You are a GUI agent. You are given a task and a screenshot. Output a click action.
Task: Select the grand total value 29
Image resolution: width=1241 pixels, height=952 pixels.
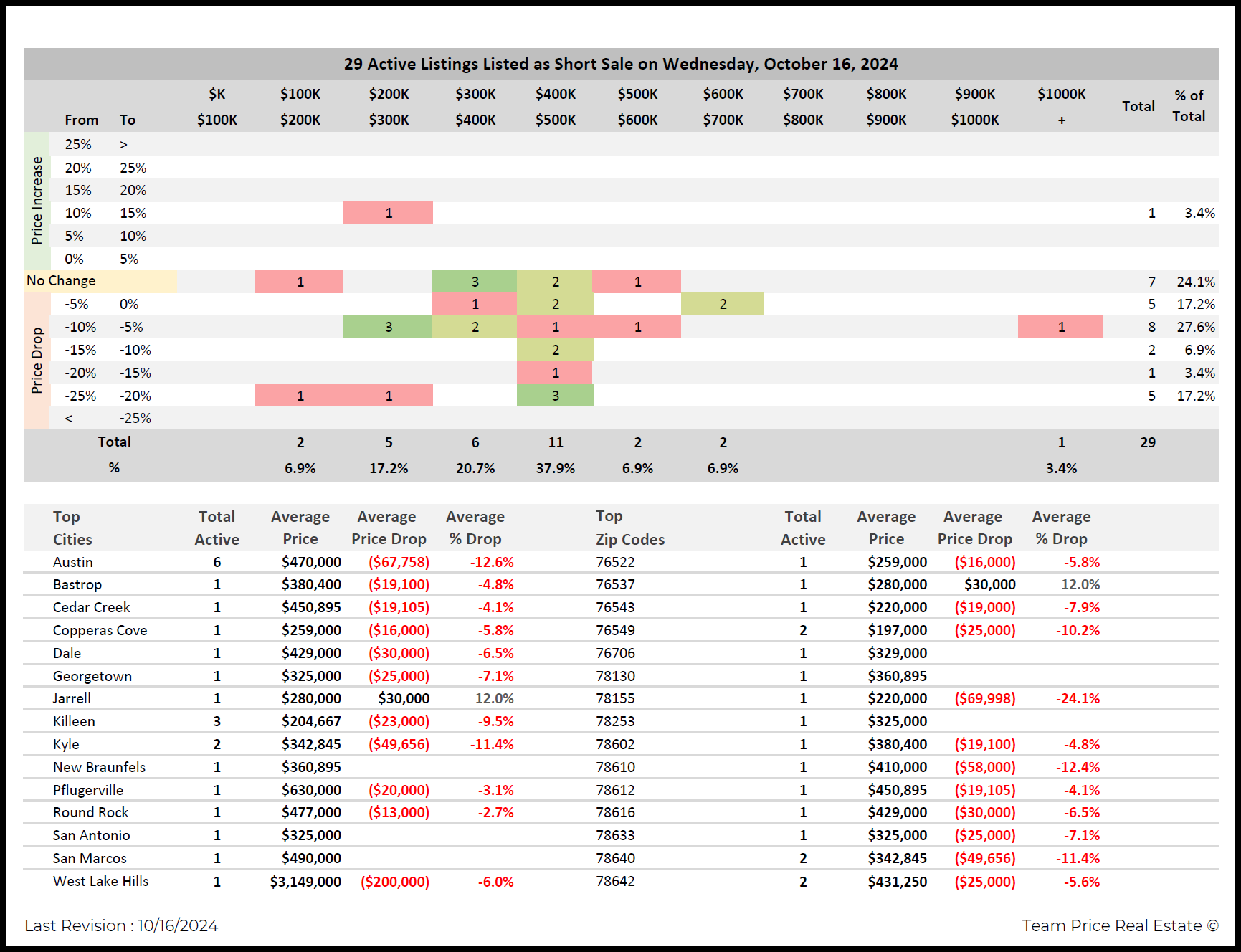click(1147, 442)
